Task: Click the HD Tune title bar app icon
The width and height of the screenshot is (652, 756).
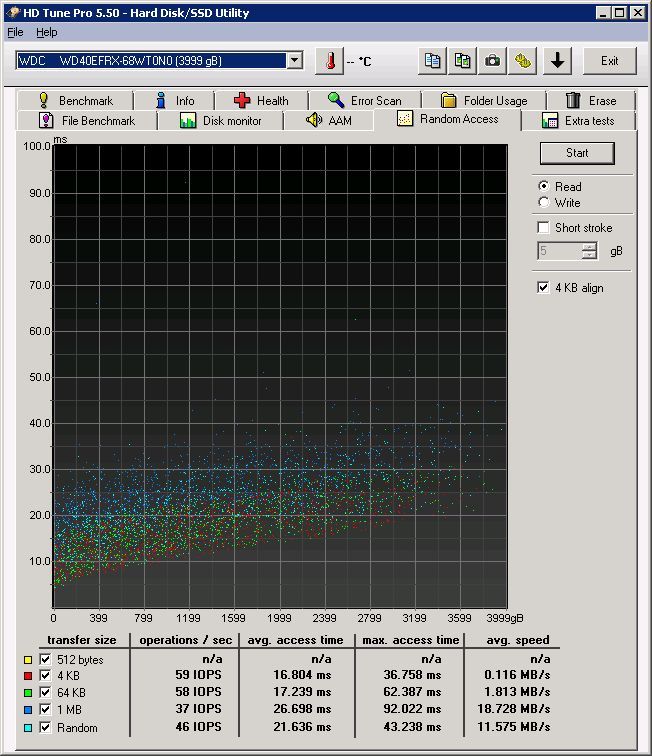Action: [13, 12]
